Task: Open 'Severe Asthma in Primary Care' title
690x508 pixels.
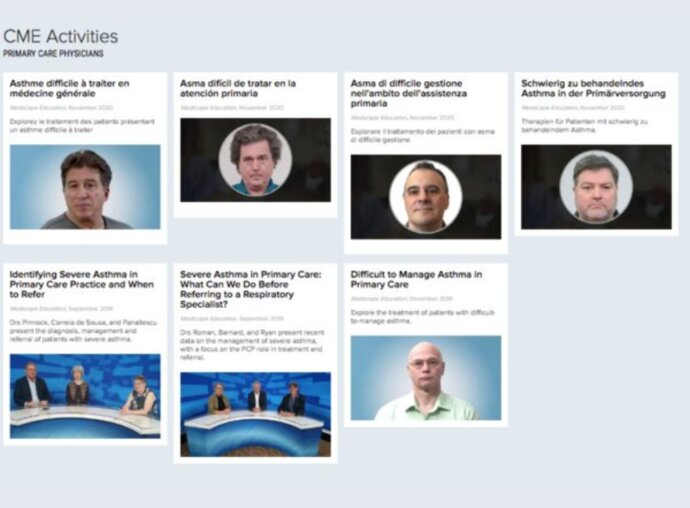Action: click(x=251, y=289)
